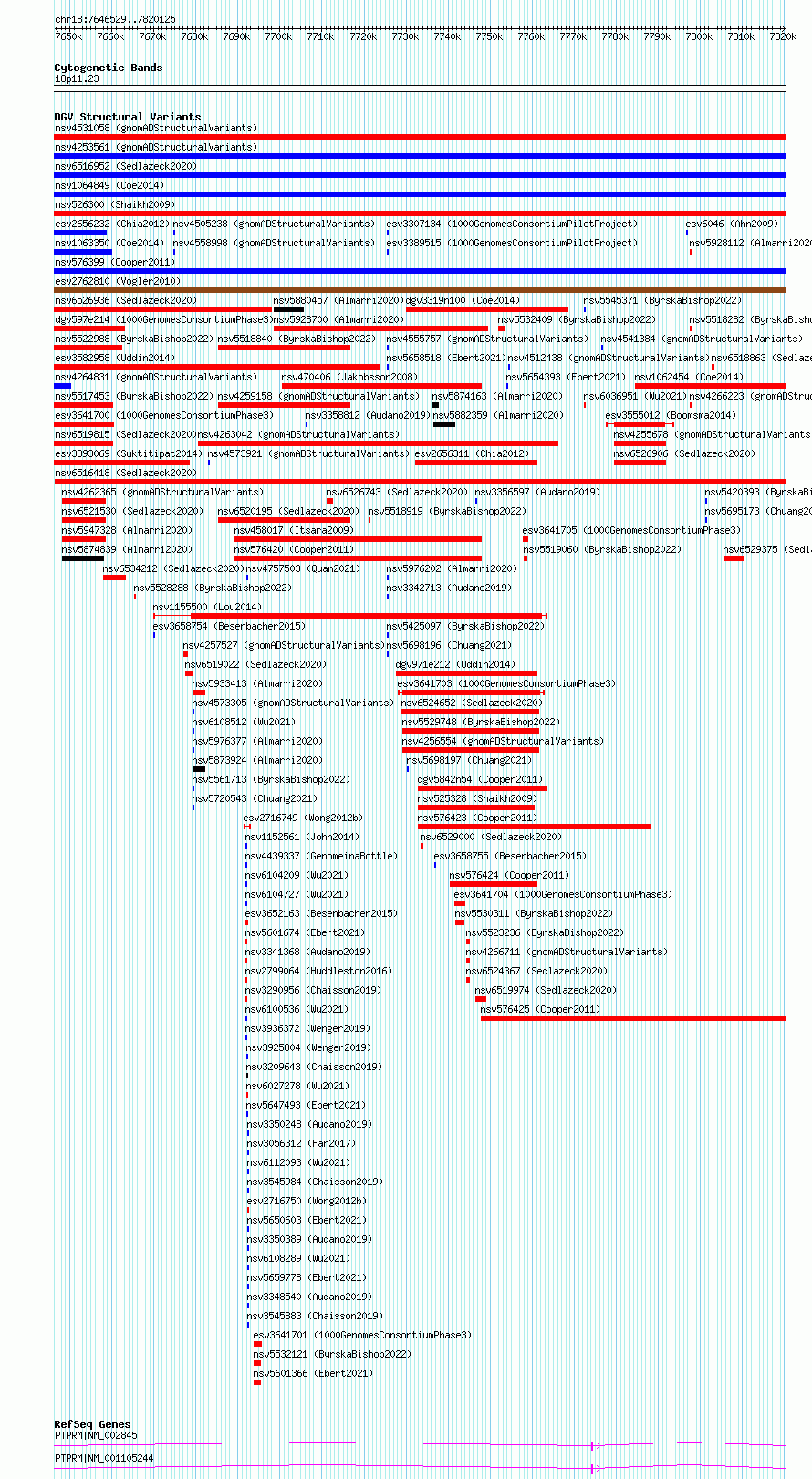812x1479 pixels.
Task: Click the 7650k ruler mark
Action: [x=68, y=36]
